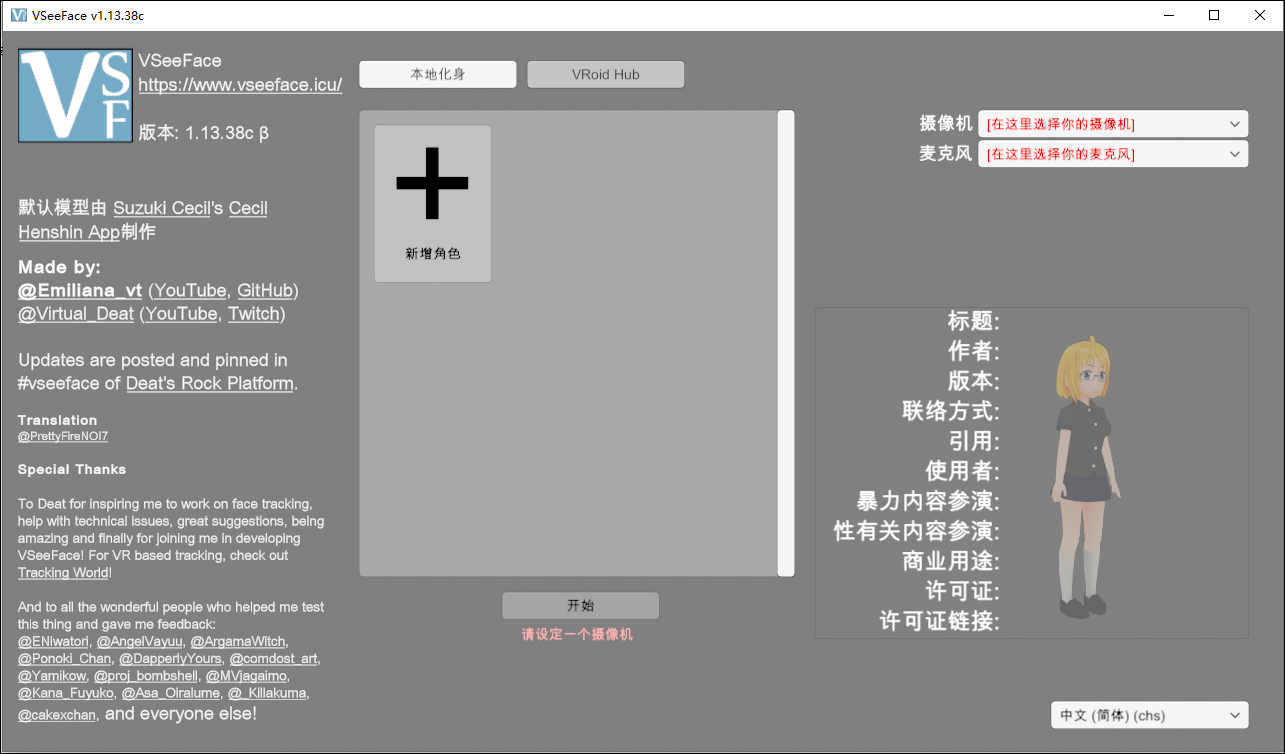This screenshot has height=754, width=1285.
Task: Open the @Kana_Fuyuko link
Action: tap(65, 693)
